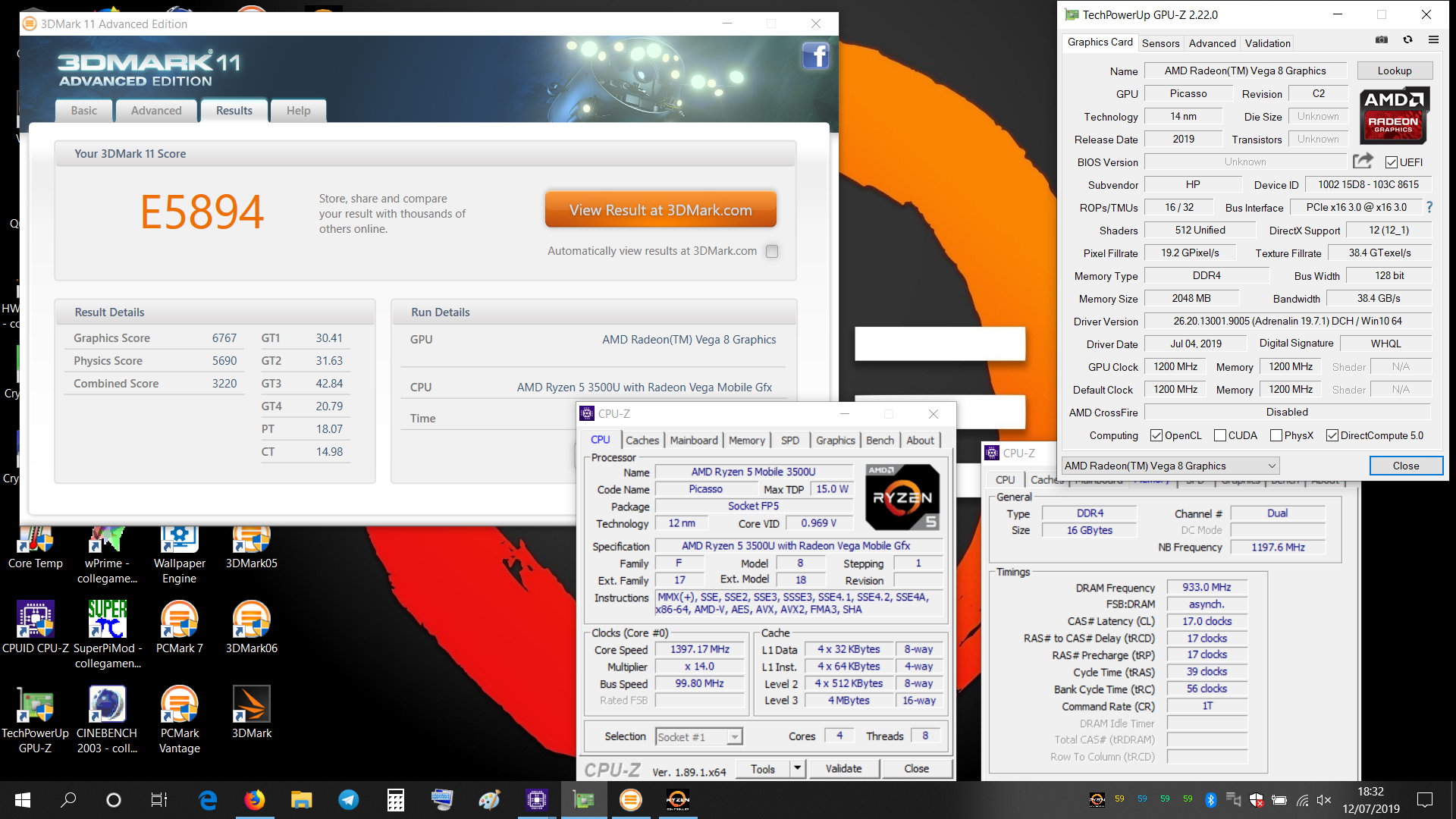Open Telegram from the taskbar
This screenshot has width=1456, height=819.
pyautogui.click(x=349, y=799)
